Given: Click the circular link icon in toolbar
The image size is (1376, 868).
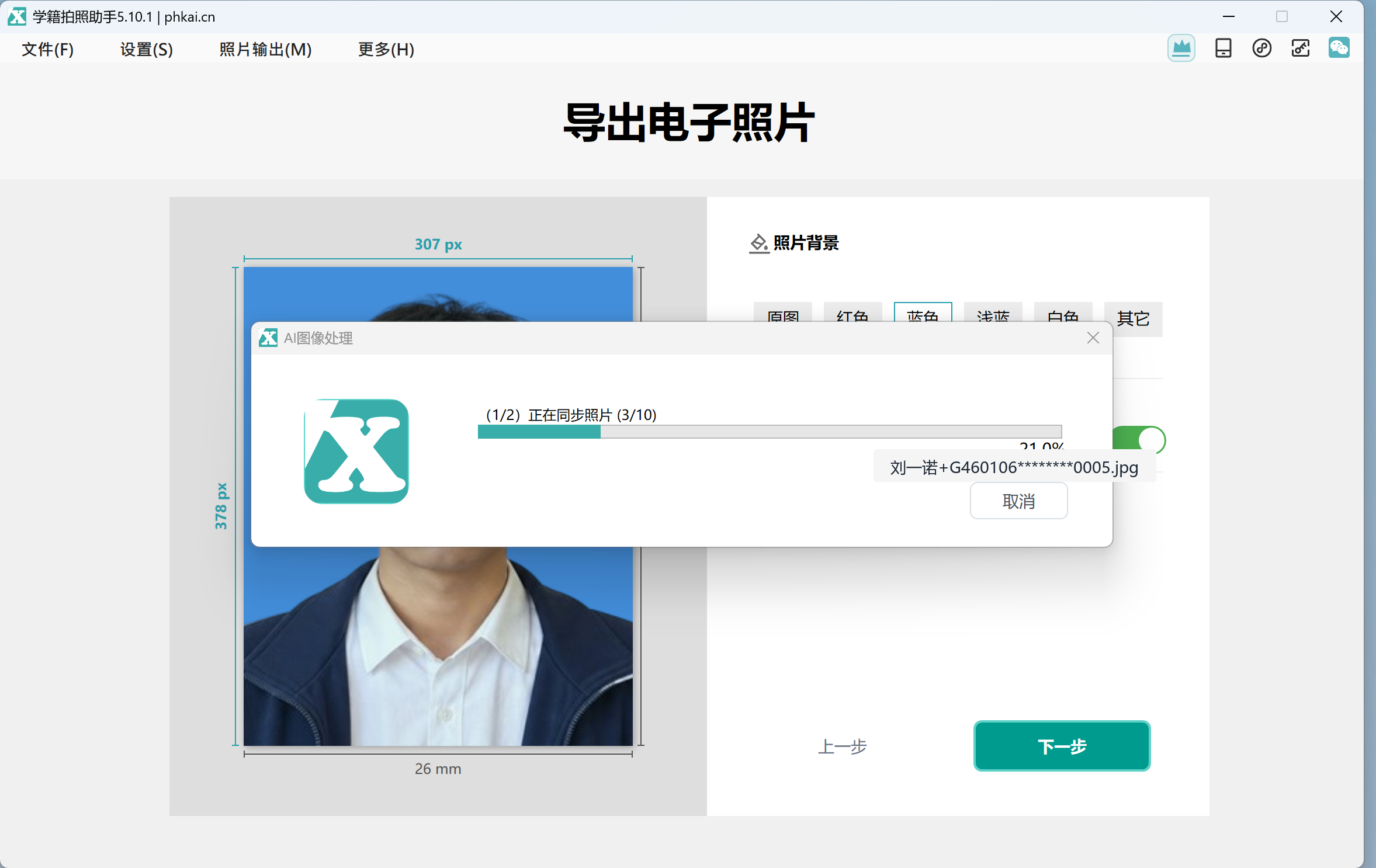Looking at the screenshot, I should [1261, 48].
